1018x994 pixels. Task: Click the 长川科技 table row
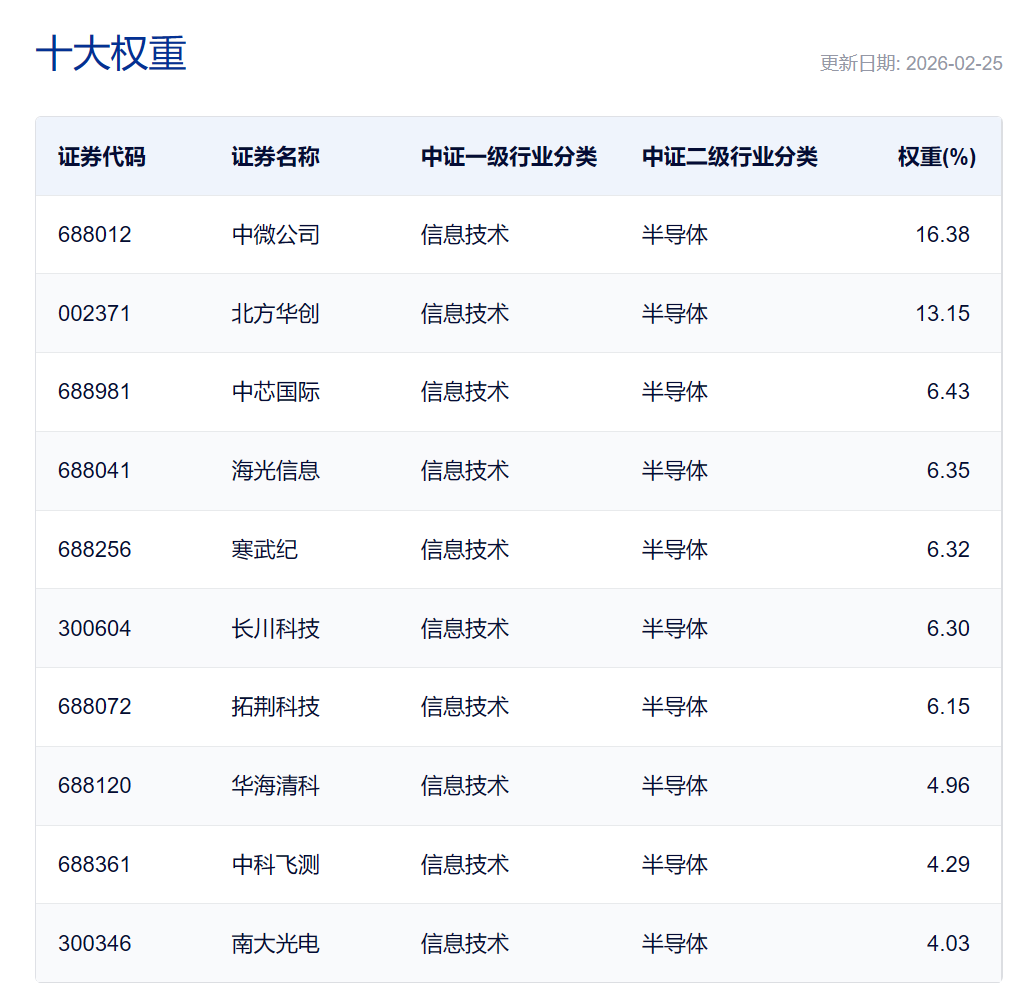276,628
